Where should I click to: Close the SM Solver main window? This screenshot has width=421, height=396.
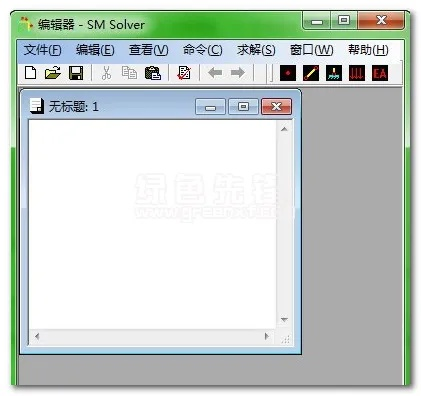[x=381, y=21]
